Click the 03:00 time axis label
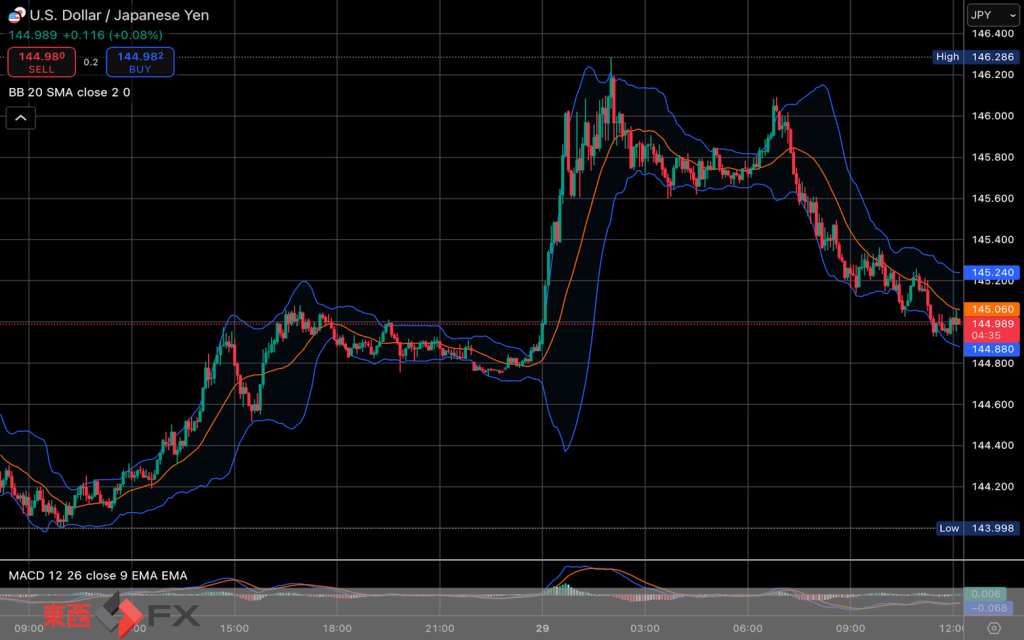The width and height of the screenshot is (1024, 640). (x=645, y=628)
